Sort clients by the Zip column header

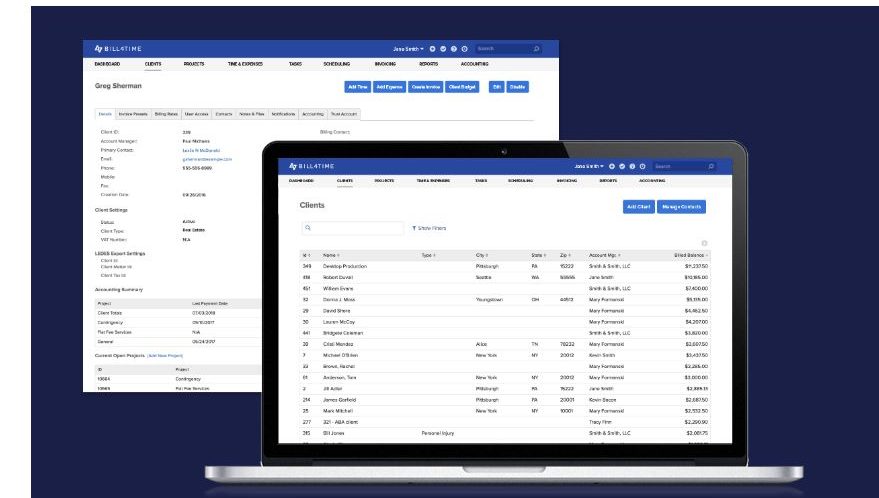pyautogui.click(x=565, y=255)
